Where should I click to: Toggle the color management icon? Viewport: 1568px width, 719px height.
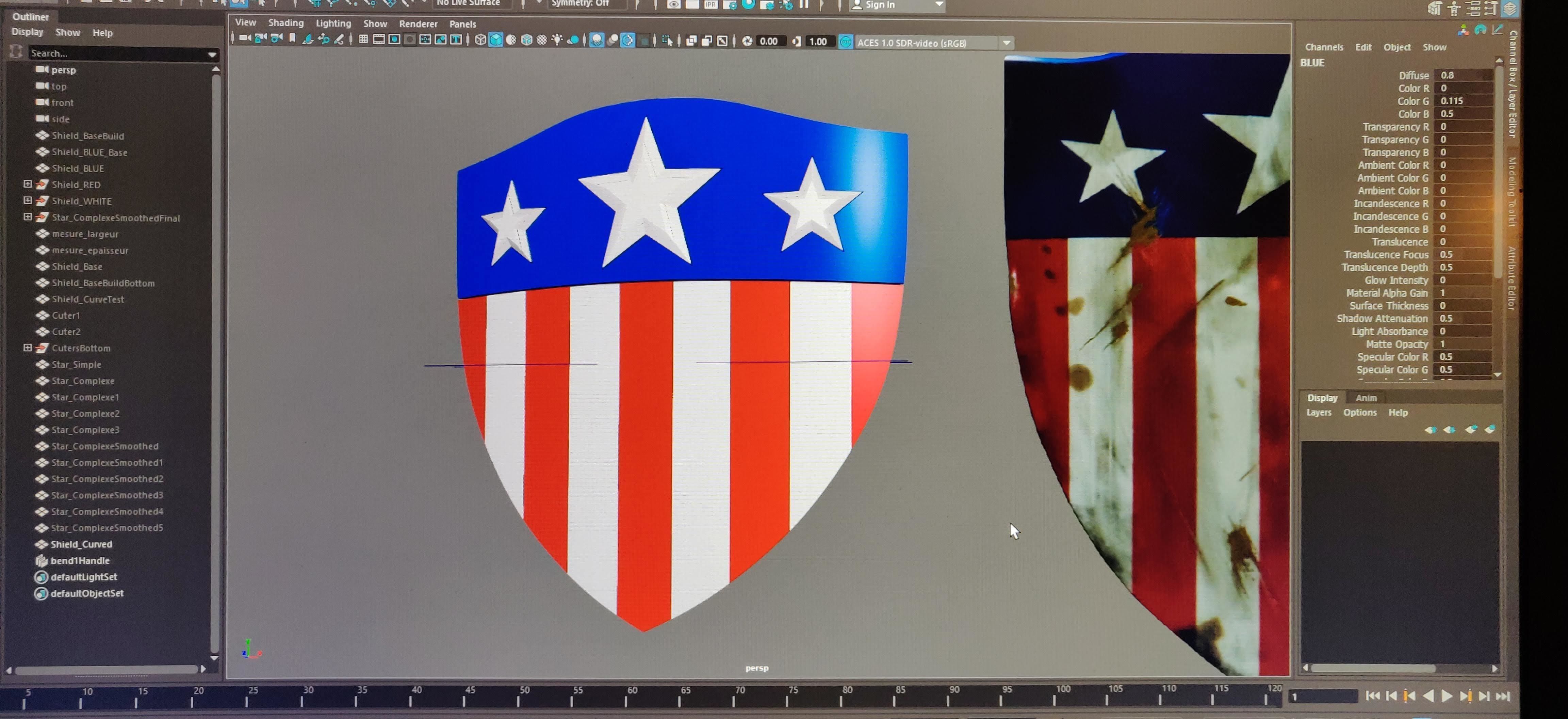point(846,42)
